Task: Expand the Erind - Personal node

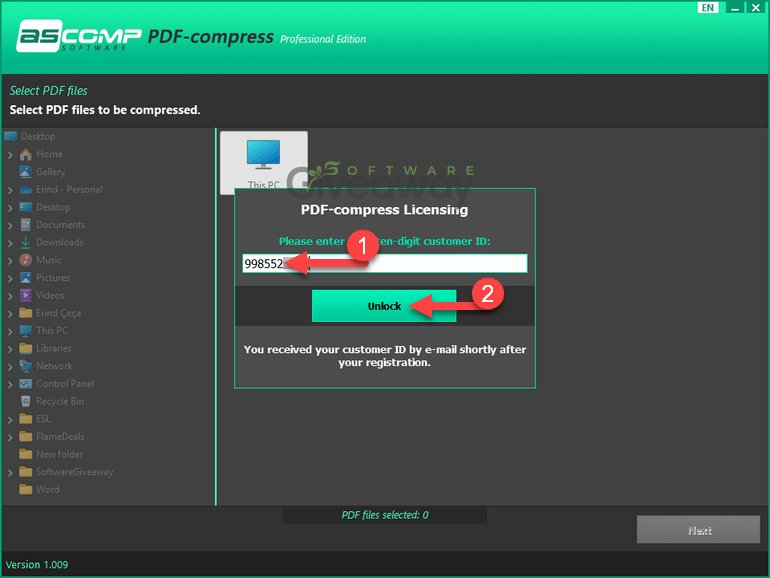Action: [x=10, y=190]
